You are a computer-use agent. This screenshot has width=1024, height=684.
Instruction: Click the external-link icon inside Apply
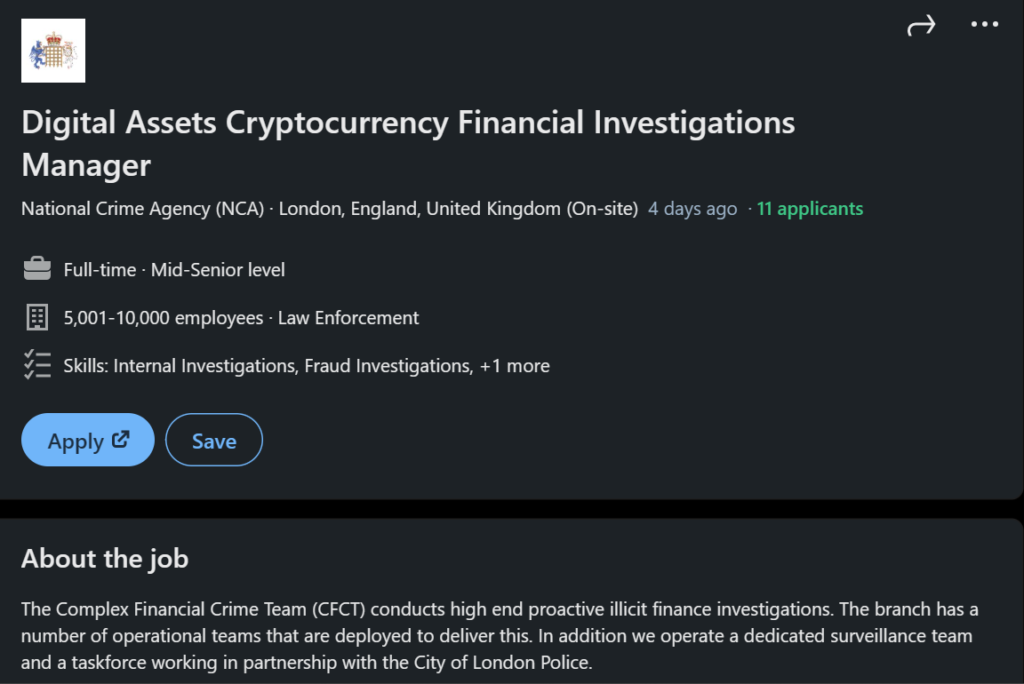point(119,439)
